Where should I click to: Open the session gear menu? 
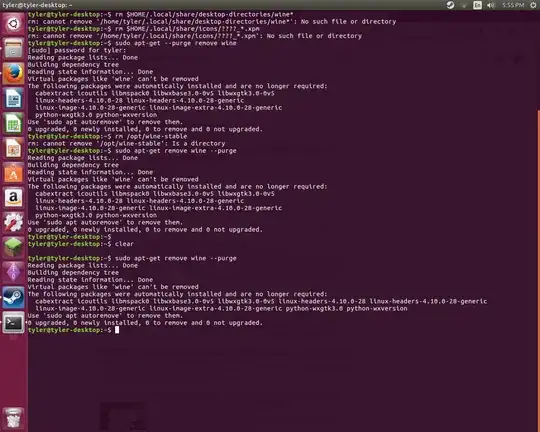533,5
